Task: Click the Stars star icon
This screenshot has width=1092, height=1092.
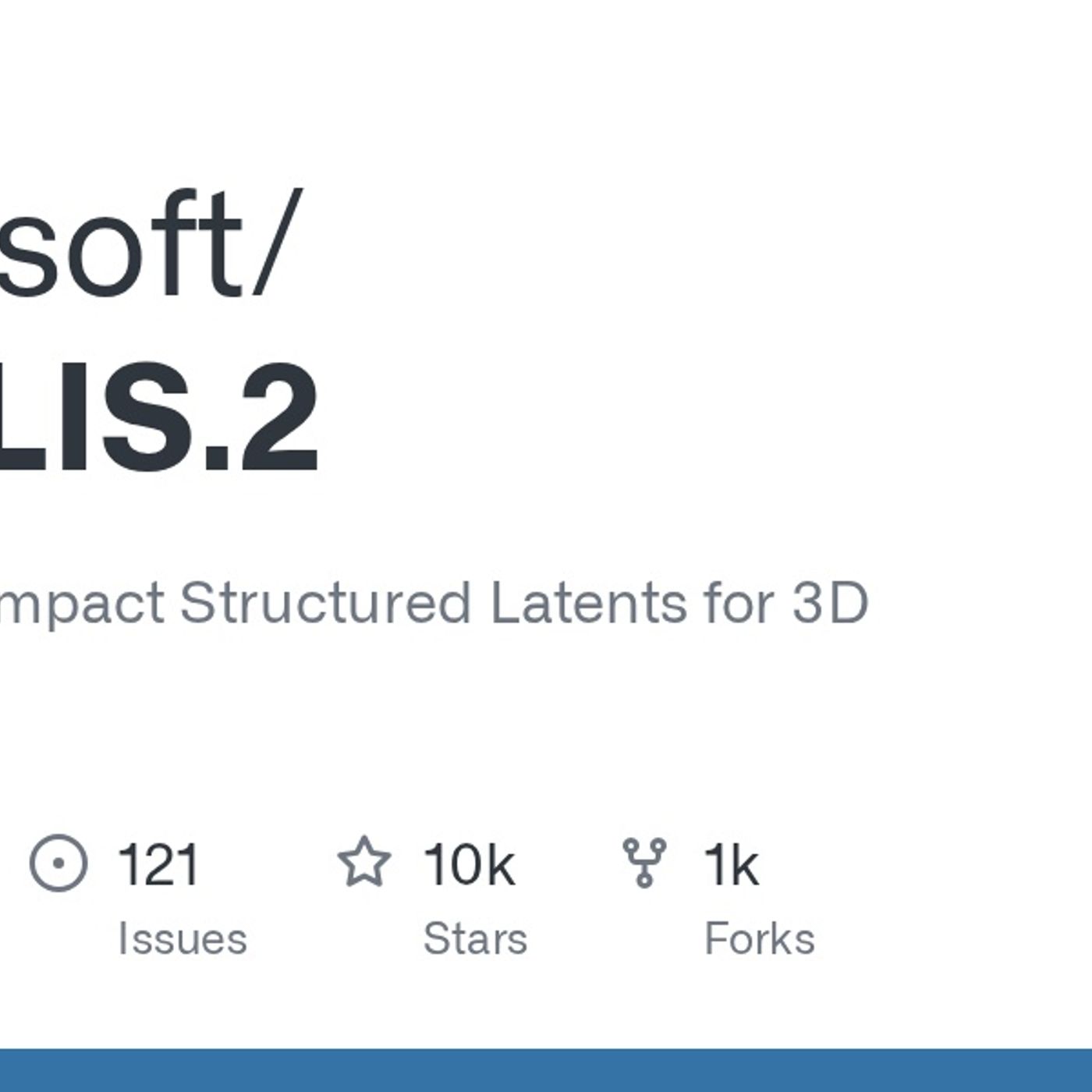Action: pos(364,862)
